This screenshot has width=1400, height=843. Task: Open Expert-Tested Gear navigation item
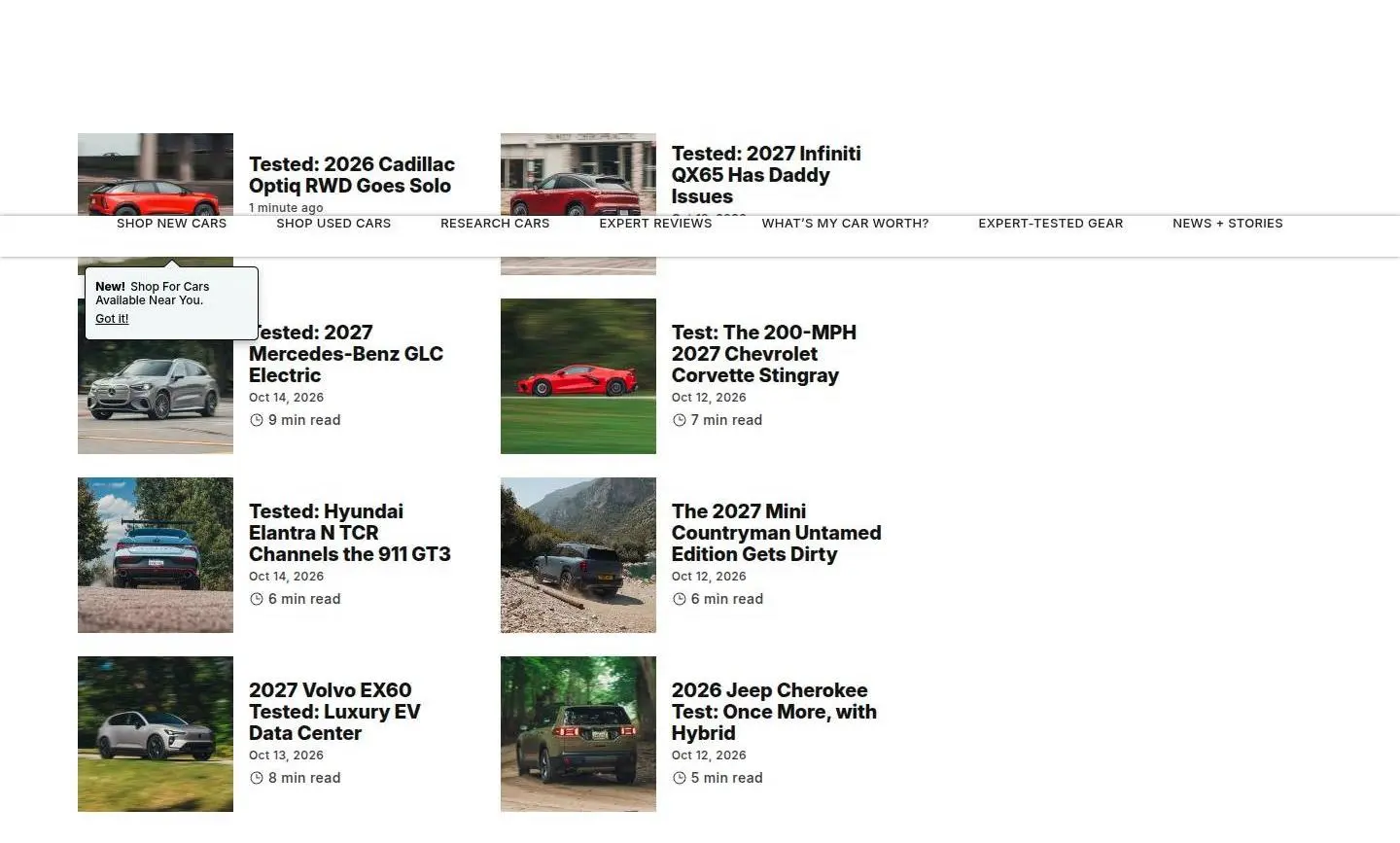click(1050, 224)
